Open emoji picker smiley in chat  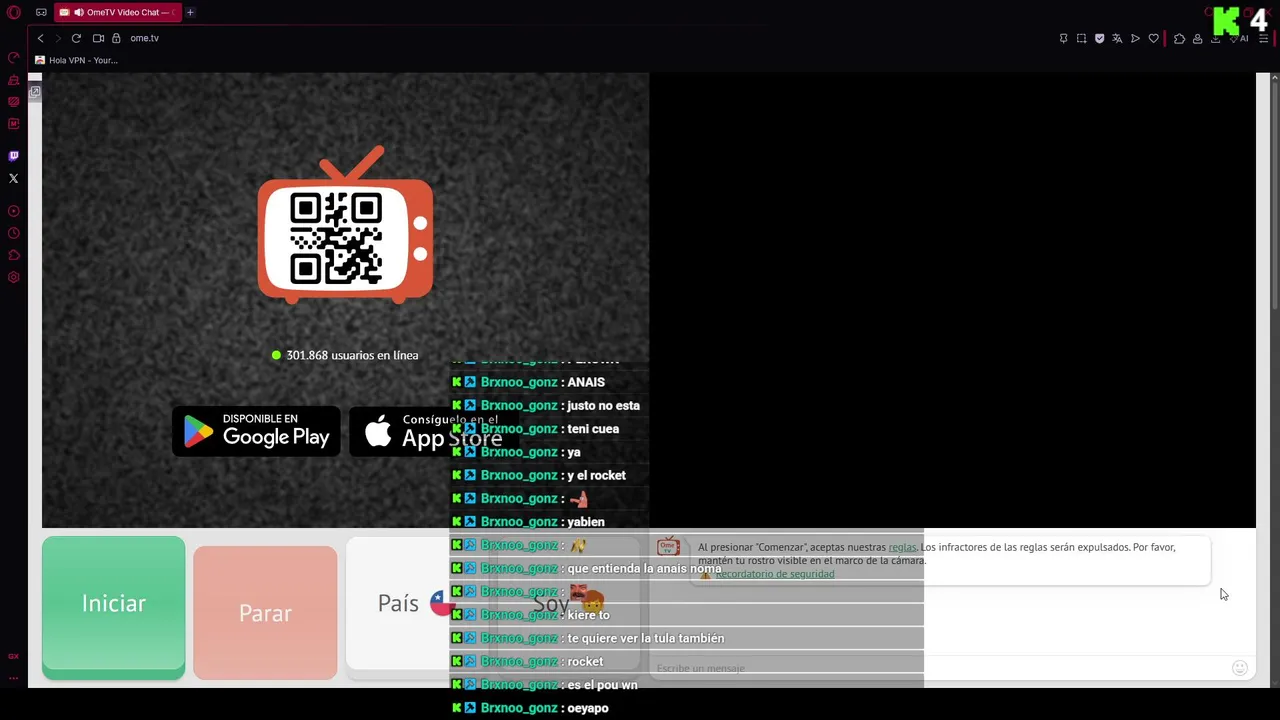[x=1240, y=668]
